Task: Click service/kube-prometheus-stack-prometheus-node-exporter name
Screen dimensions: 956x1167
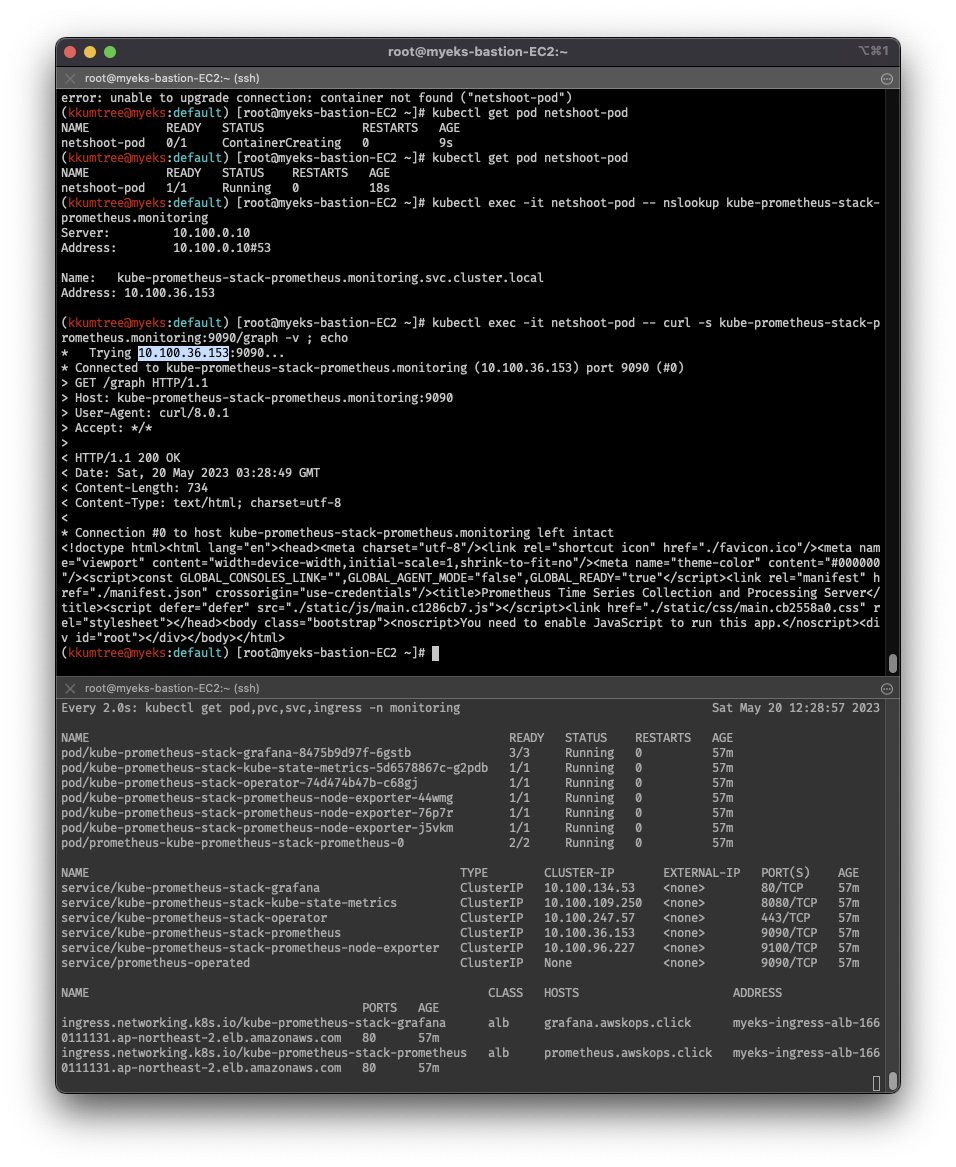Action: [250, 948]
